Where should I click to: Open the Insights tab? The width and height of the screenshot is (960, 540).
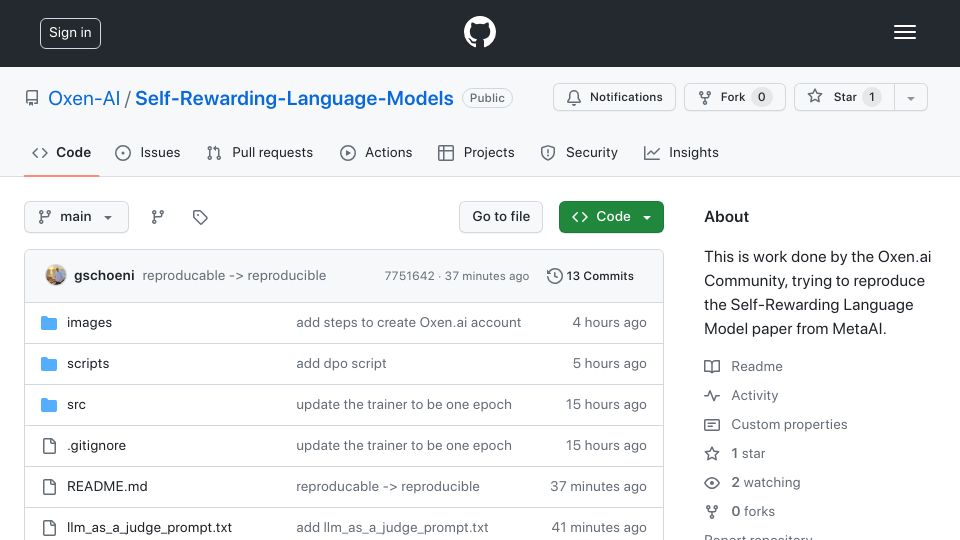click(x=681, y=152)
